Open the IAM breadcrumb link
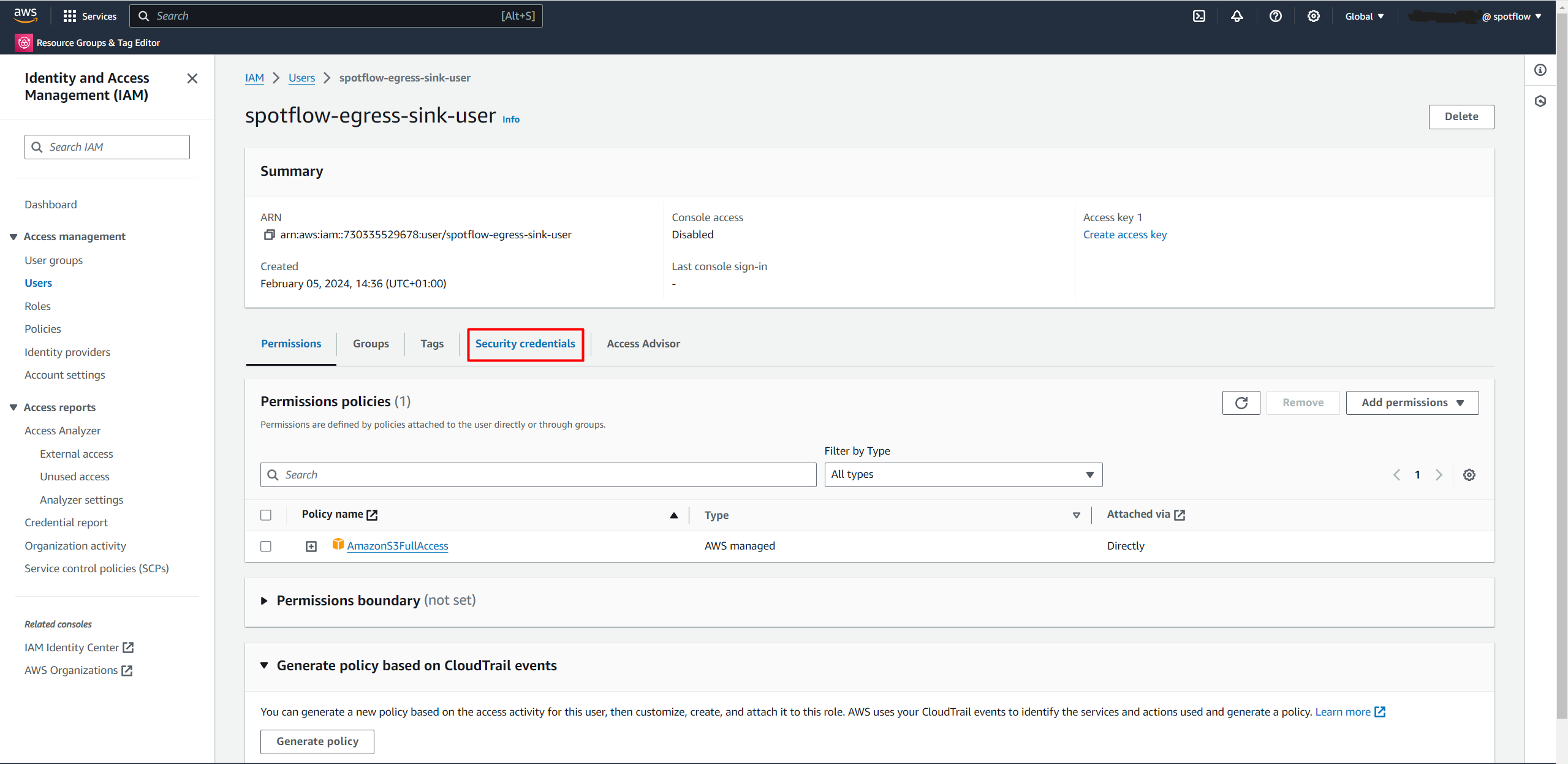The height and width of the screenshot is (764, 1568). [254, 78]
